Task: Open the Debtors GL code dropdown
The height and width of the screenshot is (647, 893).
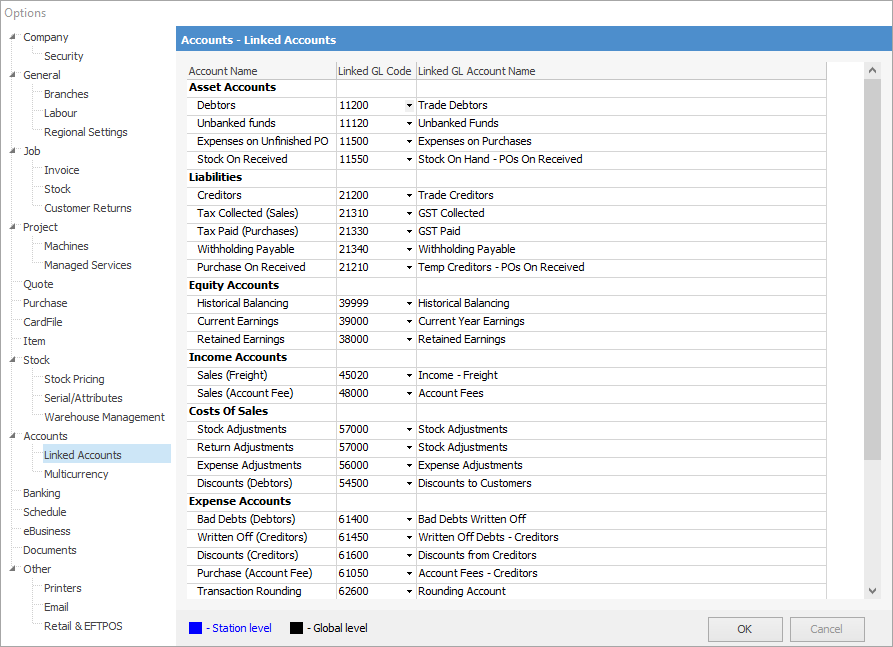Action: pos(409,105)
